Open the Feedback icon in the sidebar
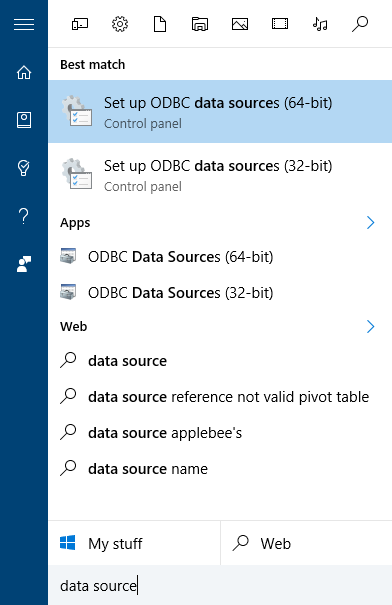 click(x=24, y=264)
